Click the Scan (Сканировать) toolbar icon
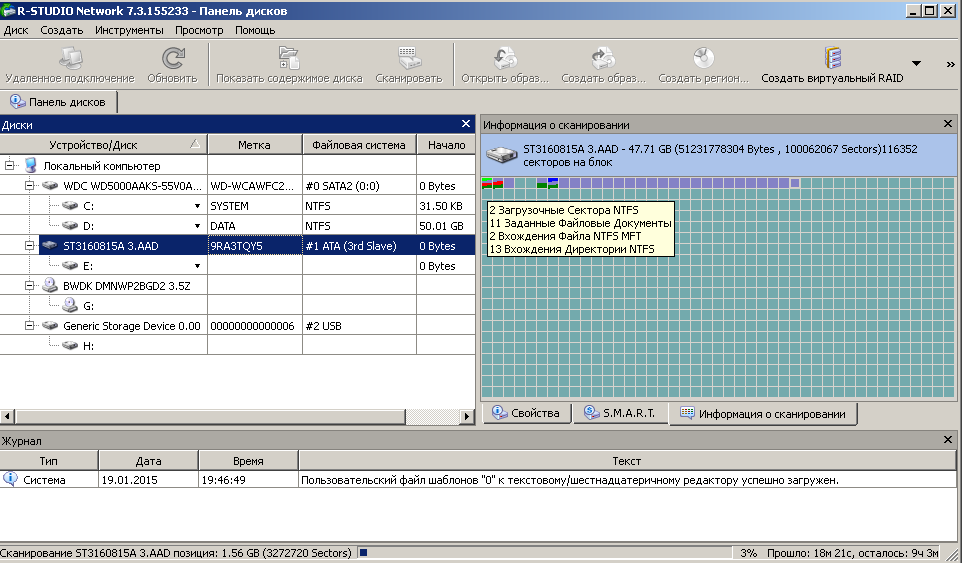 coord(409,58)
